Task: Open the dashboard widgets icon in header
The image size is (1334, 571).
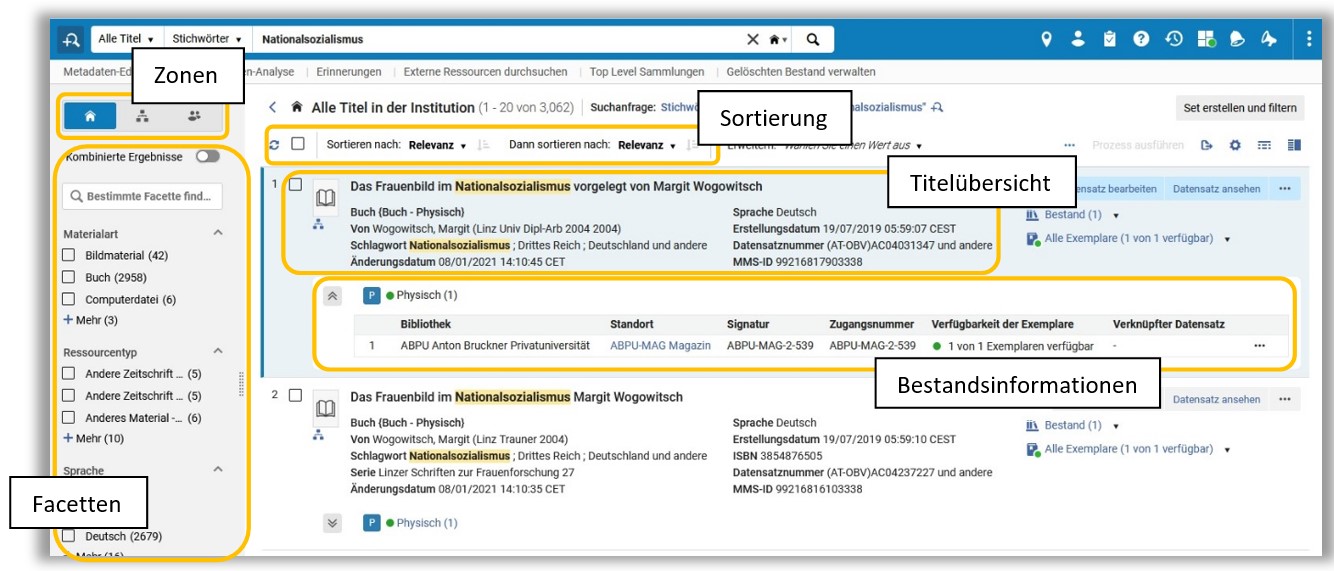Action: click(1207, 39)
